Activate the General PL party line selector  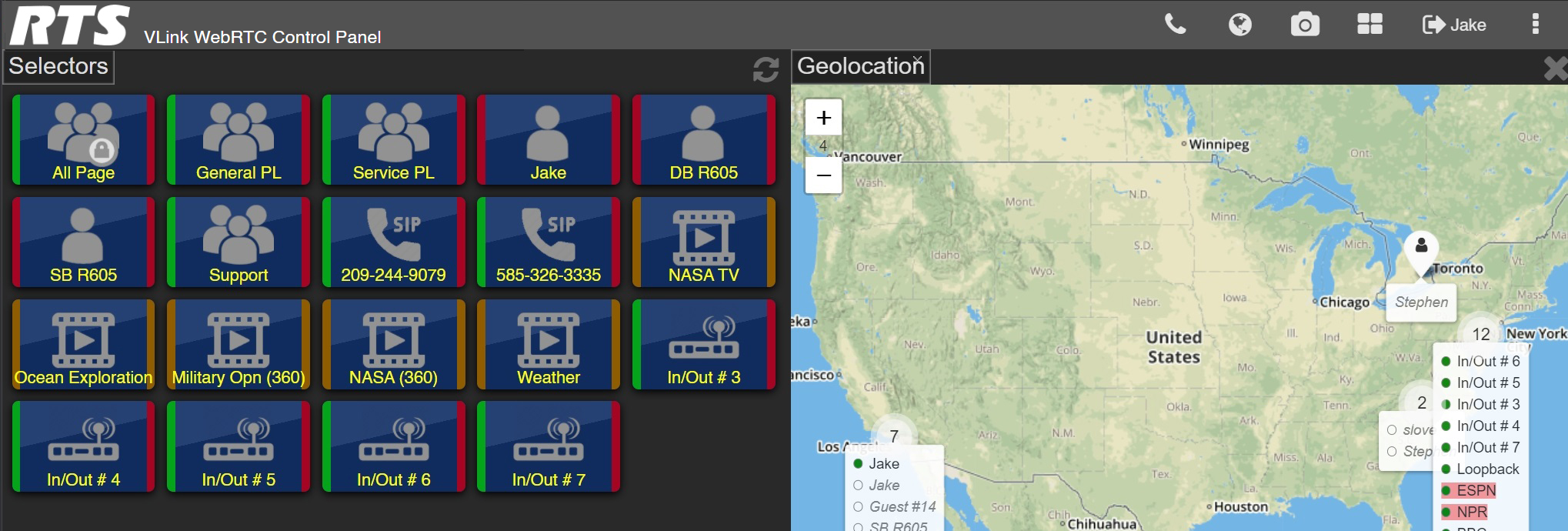pyautogui.click(x=239, y=139)
